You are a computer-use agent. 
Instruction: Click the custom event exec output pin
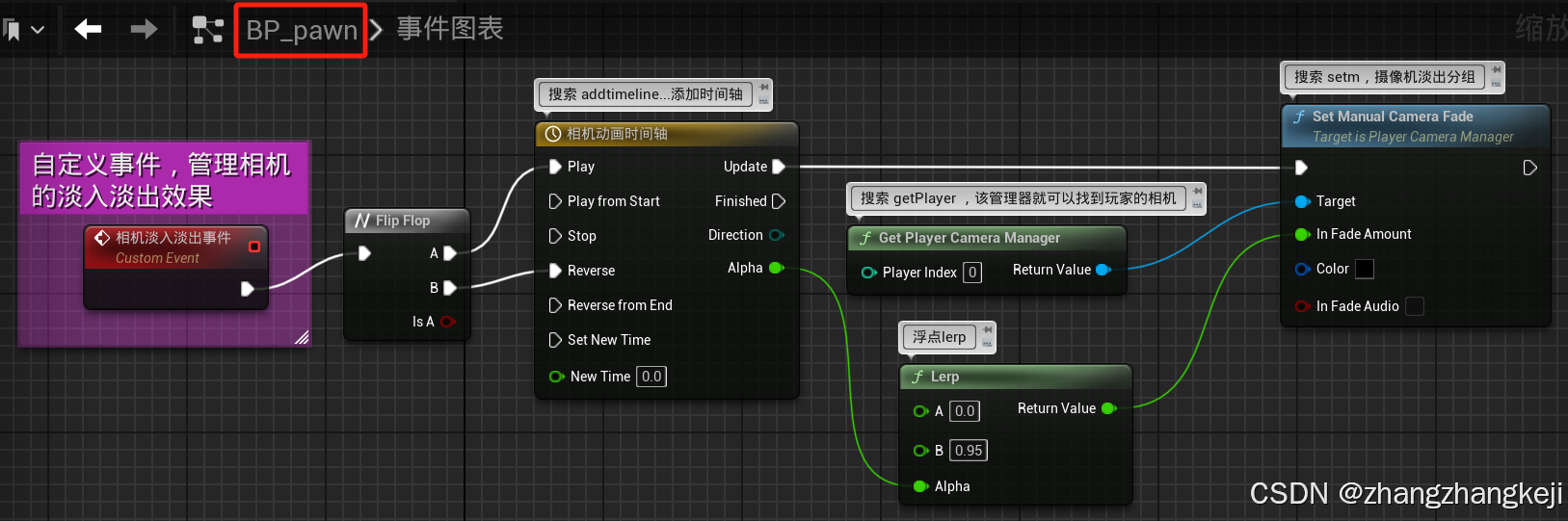pyautogui.click(x=247, y=288)
